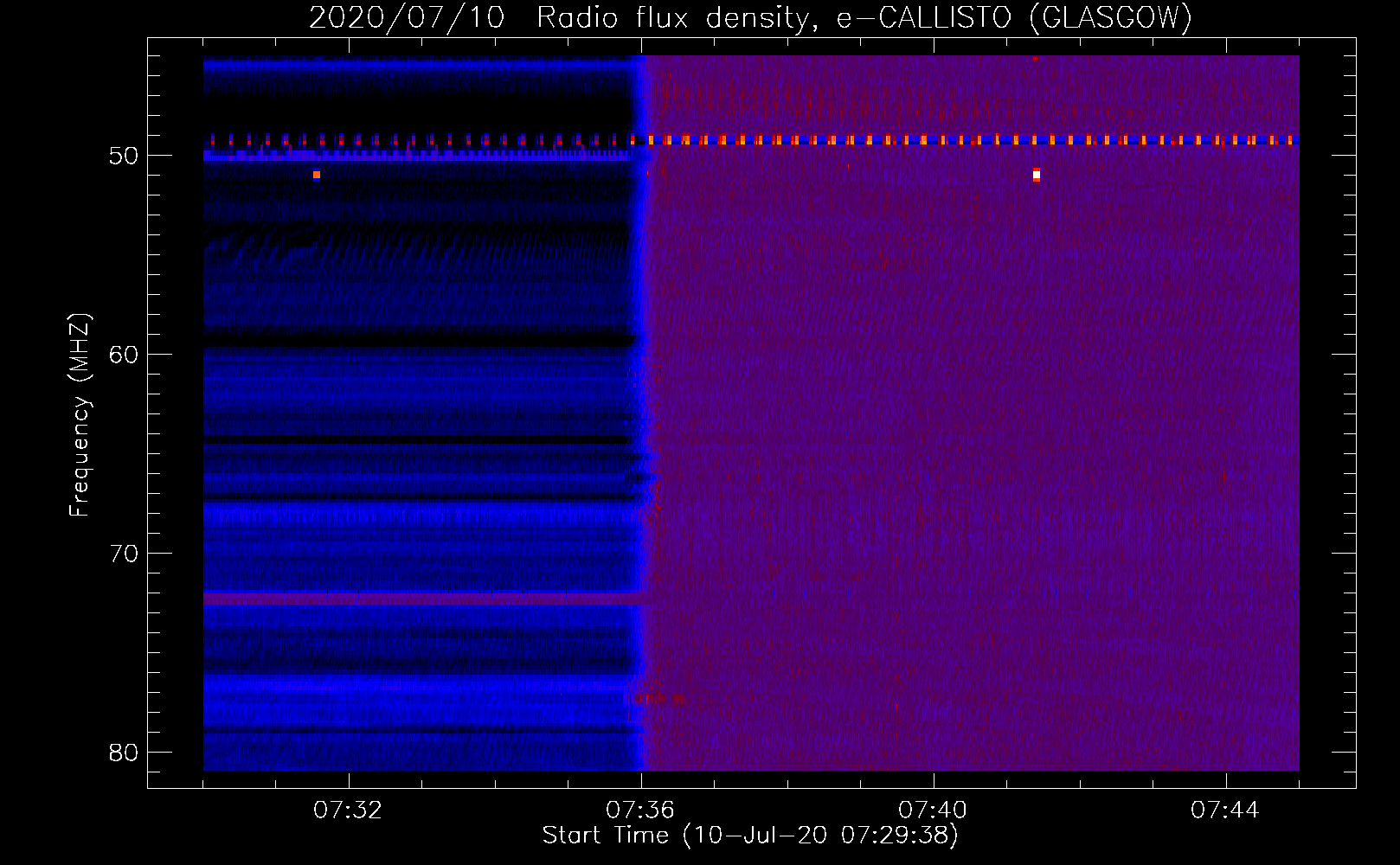This screenshot has width=1400, height=865.
Task: Click the 50 frequency tick label
Action: click(x=125, y=156)
